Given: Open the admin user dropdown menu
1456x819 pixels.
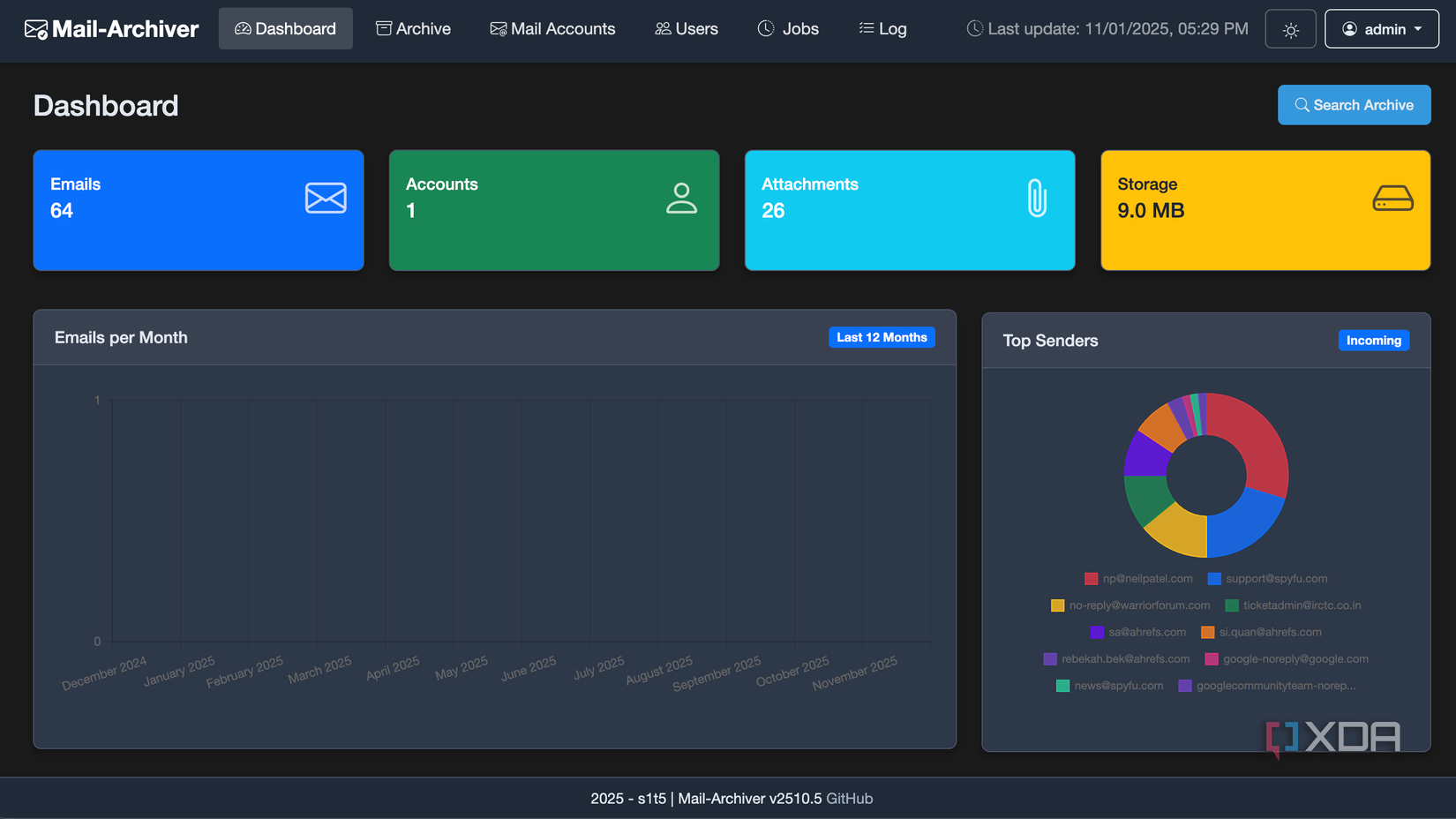Looking at the screenshot, I should coord(1381,29).
